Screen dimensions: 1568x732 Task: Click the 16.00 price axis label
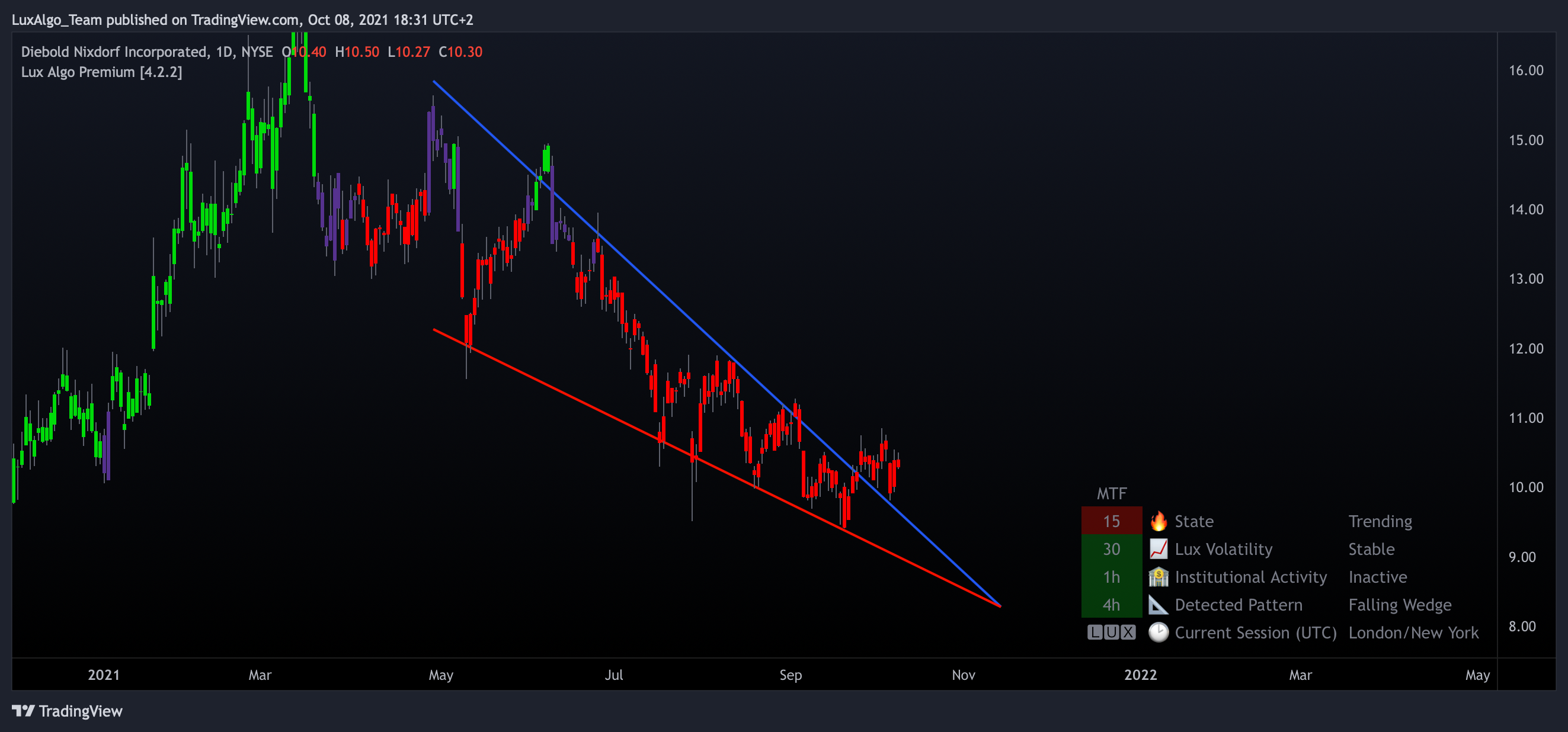1525,70
